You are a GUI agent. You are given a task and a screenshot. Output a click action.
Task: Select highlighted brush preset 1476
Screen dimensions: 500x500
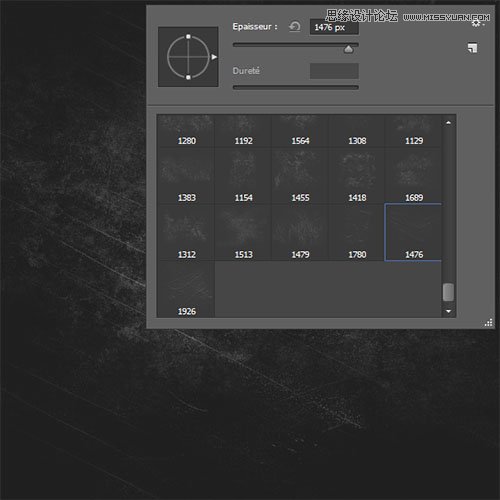tap(413, 232)
